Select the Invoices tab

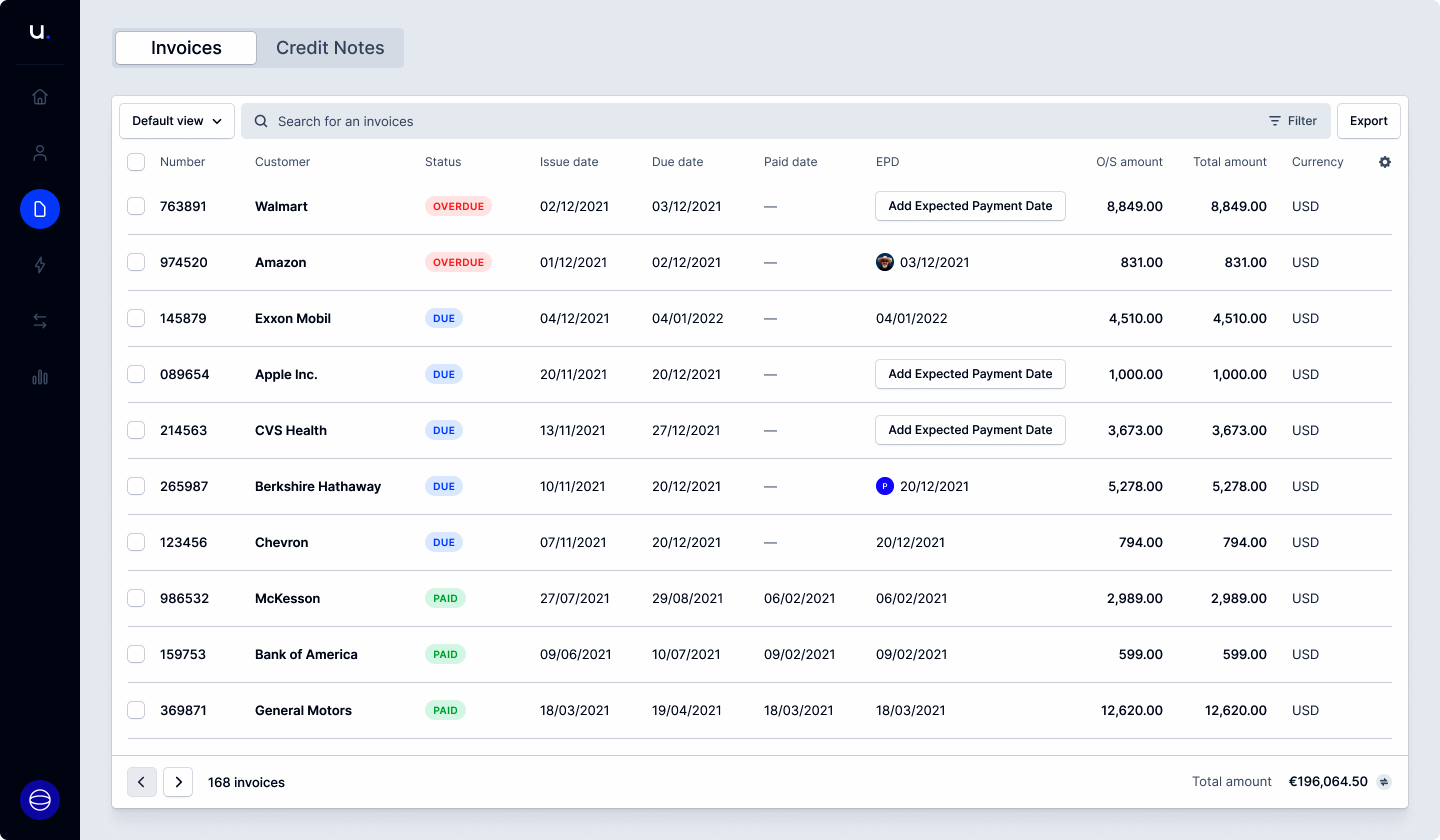click(185, 48)
